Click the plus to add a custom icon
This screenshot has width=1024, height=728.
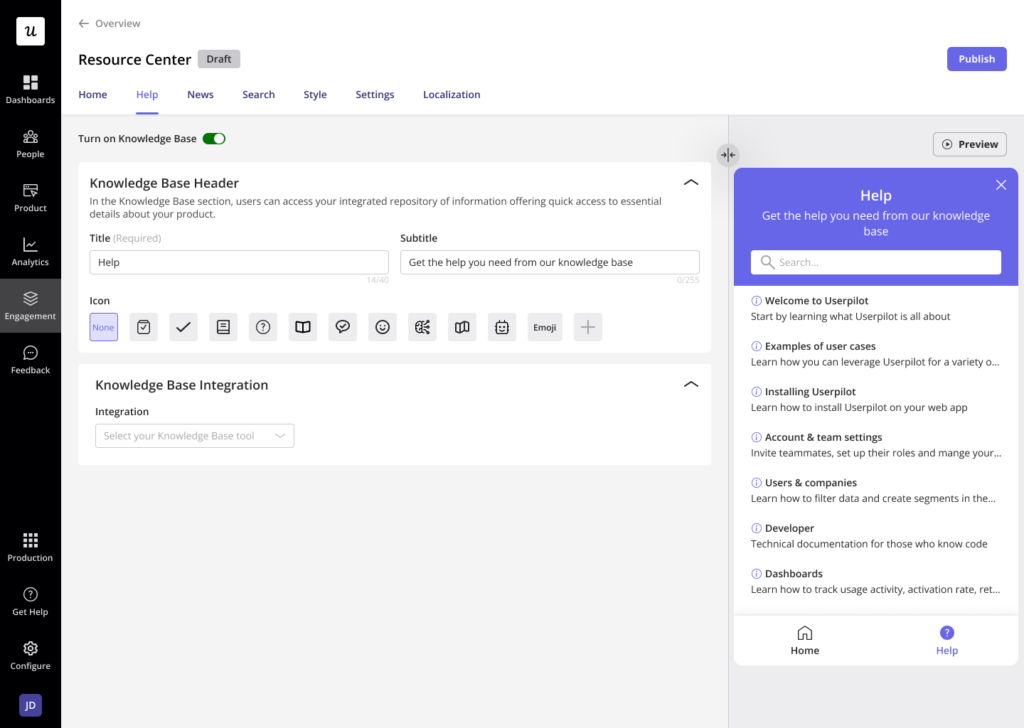point(585,327)
